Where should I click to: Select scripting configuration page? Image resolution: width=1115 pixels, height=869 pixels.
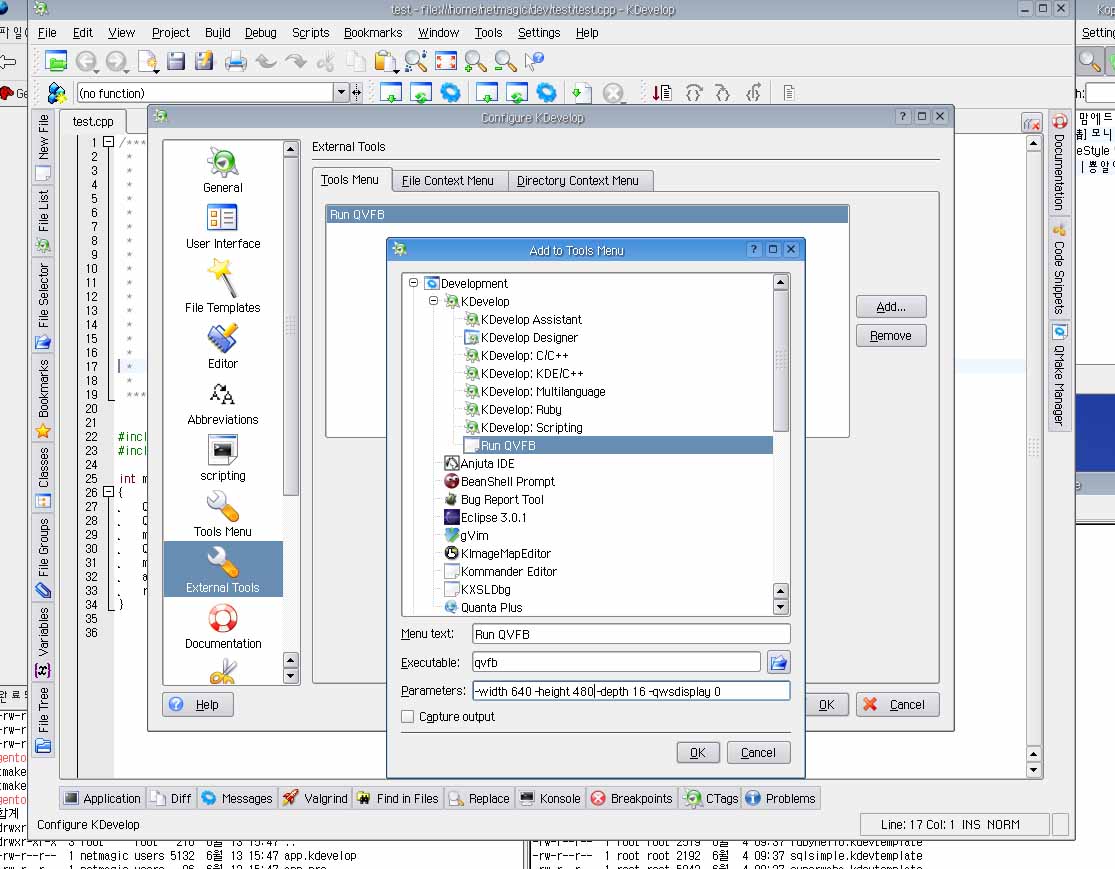coord(223,458)
